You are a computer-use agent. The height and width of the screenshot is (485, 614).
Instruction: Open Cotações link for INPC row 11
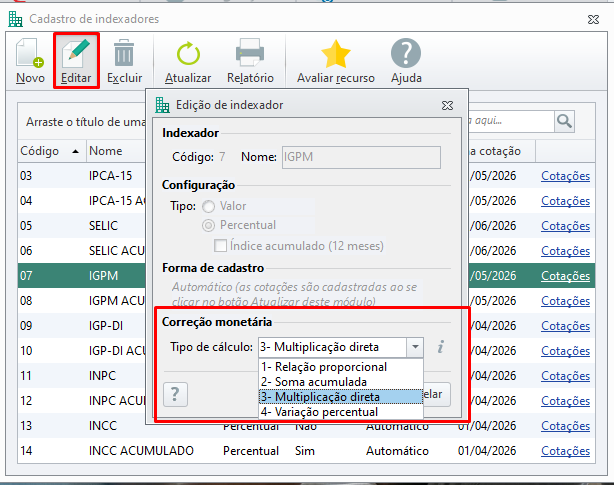pyautogui.click(x=565, y=376)
